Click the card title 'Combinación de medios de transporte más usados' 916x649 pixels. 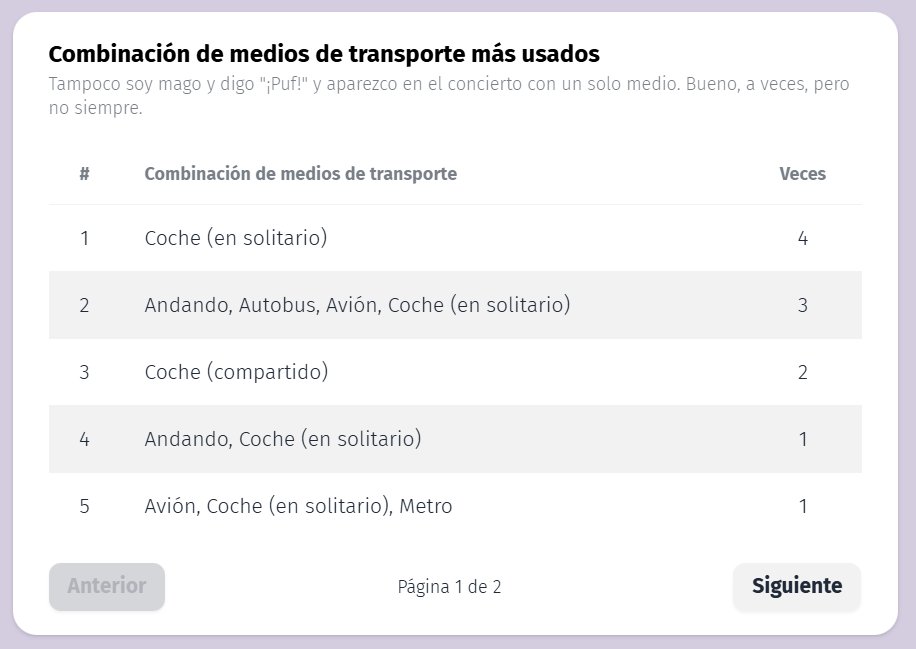click(x=324, y=54)
